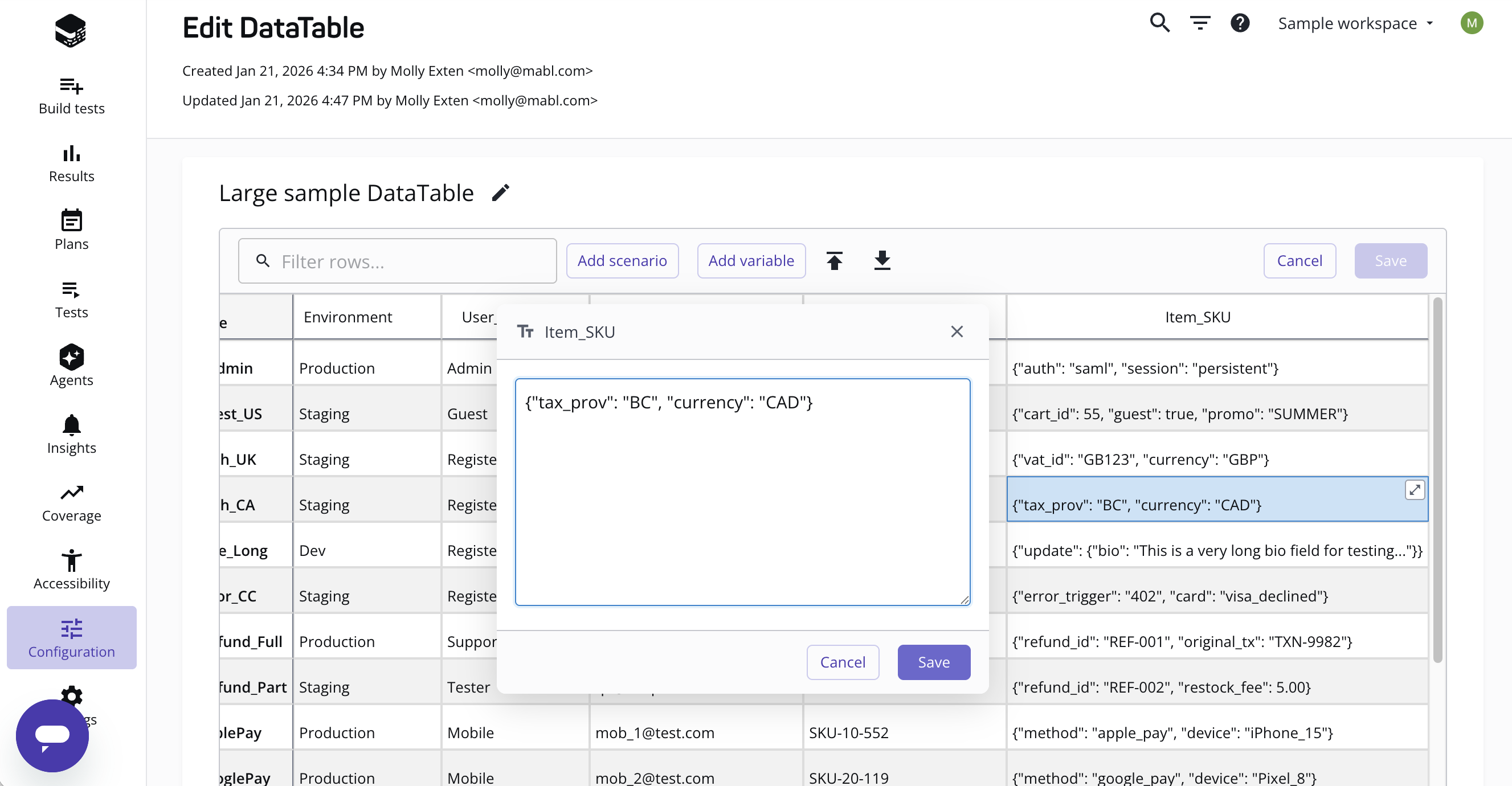The height and width of the screenshot is (786, 1512).
Task: Open the user avatar M menu
Action: click(x=1472, y=23)
